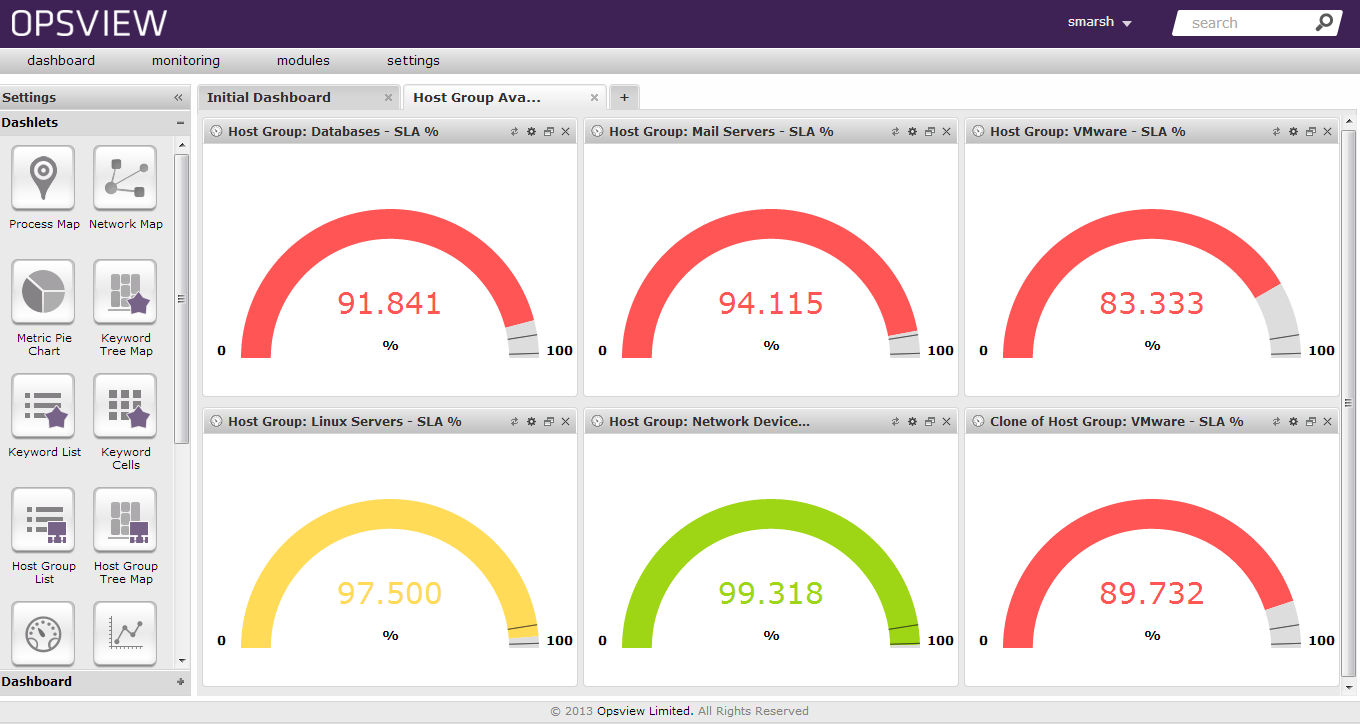Screen dimensions: 1360x724
Task: Open the settings menu
Action: click(413, 60)
